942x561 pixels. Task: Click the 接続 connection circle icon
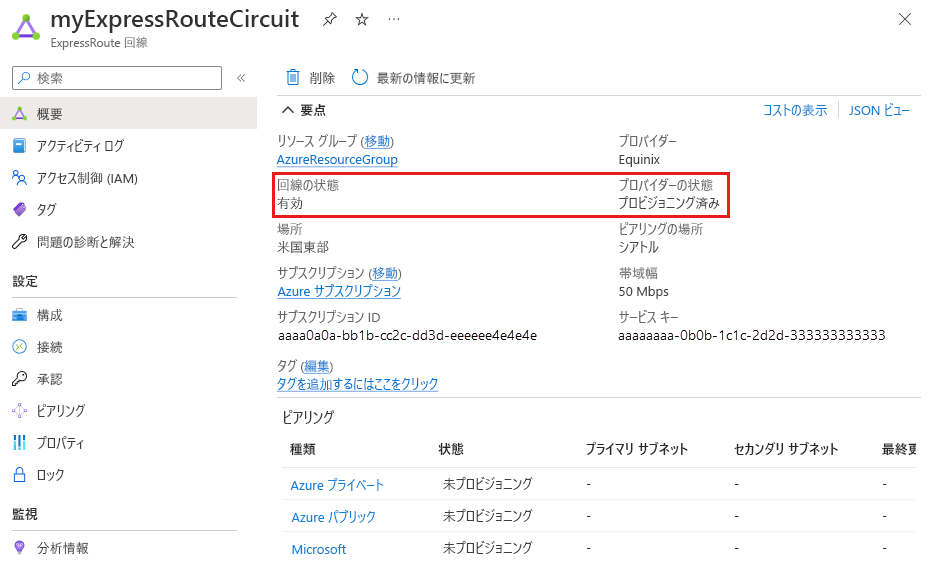(19, 347)
